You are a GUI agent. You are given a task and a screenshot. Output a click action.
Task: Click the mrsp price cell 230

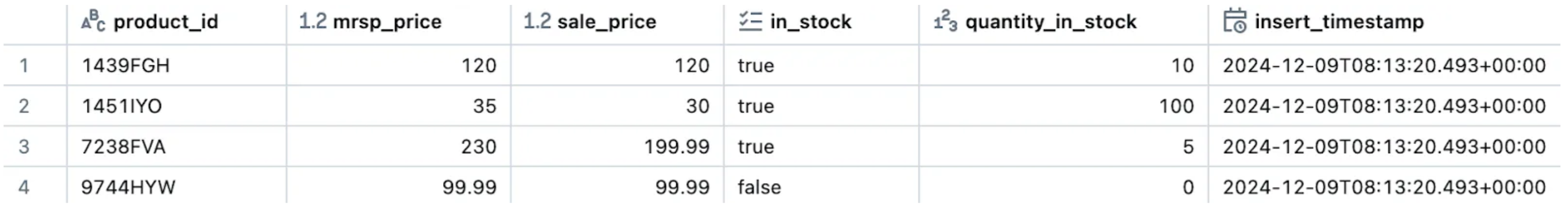tap(478, 147)
